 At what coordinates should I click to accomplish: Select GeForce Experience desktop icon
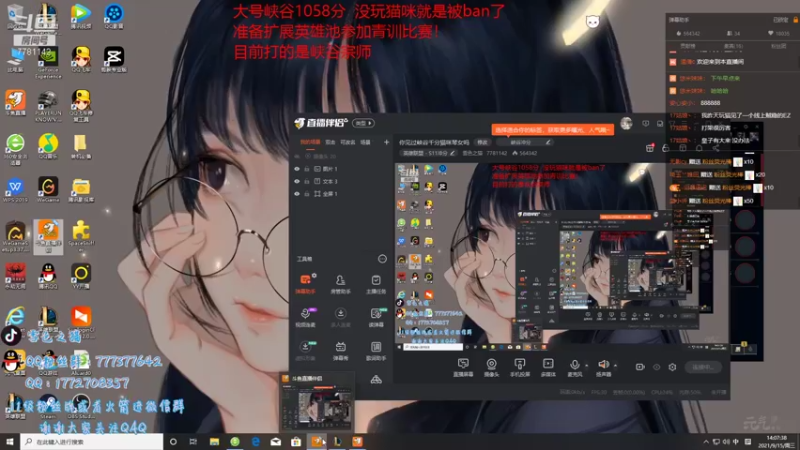coord(48,62)
